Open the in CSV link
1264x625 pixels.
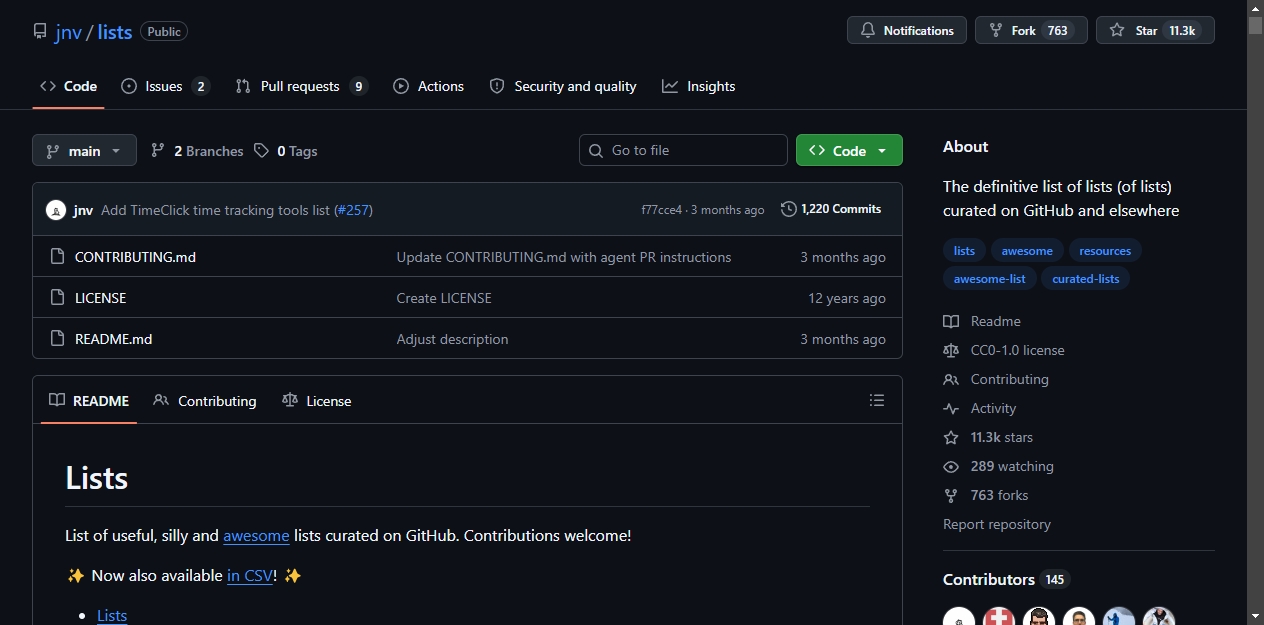click(x=250, y=575)
